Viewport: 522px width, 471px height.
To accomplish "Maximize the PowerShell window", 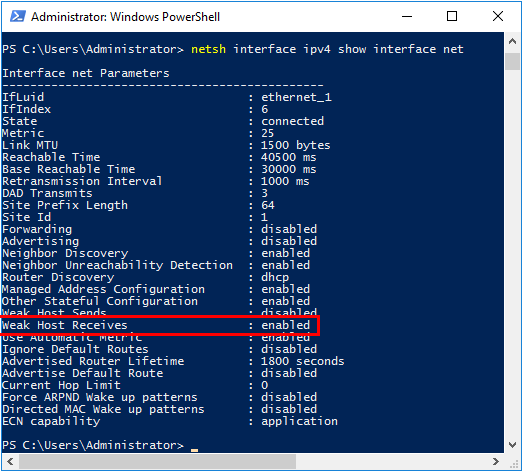I will 452,16.
